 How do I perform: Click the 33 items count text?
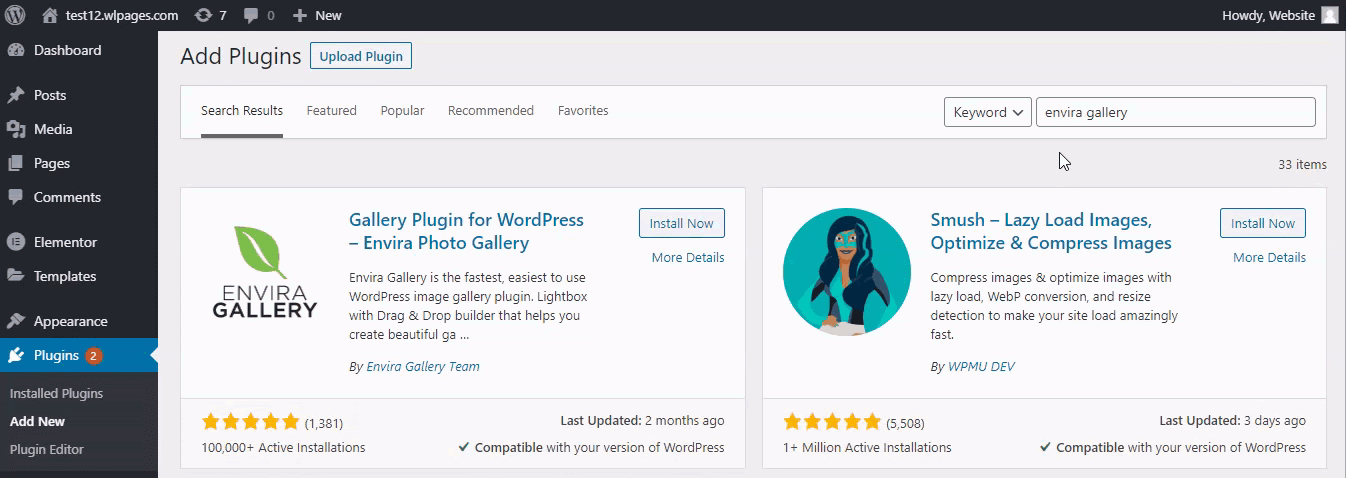(1302, 164)
